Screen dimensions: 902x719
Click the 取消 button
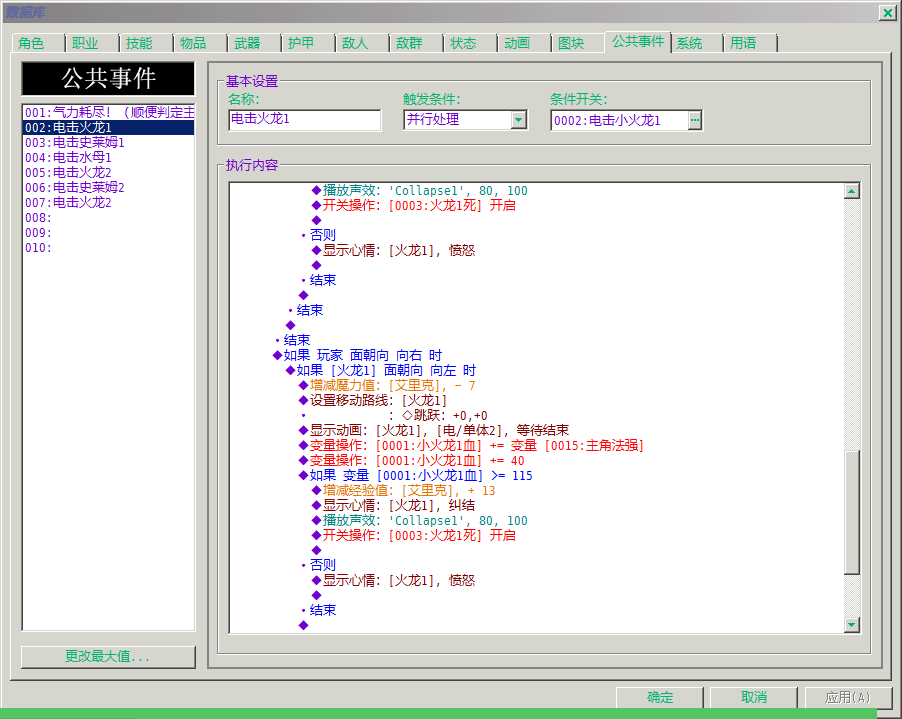click(x=754, y=697)
